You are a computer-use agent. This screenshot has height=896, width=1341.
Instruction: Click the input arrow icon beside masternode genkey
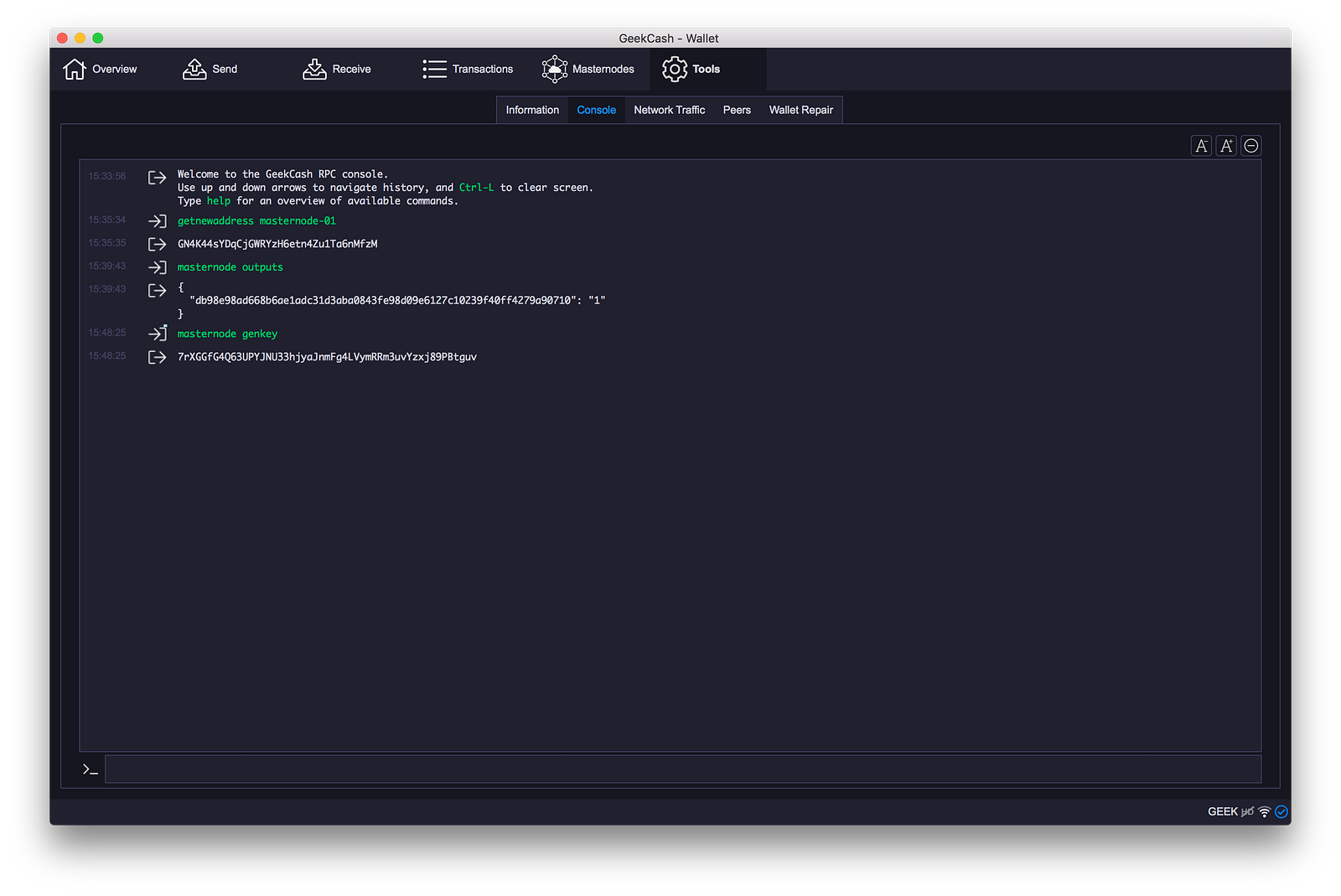(x=157, y=334)
